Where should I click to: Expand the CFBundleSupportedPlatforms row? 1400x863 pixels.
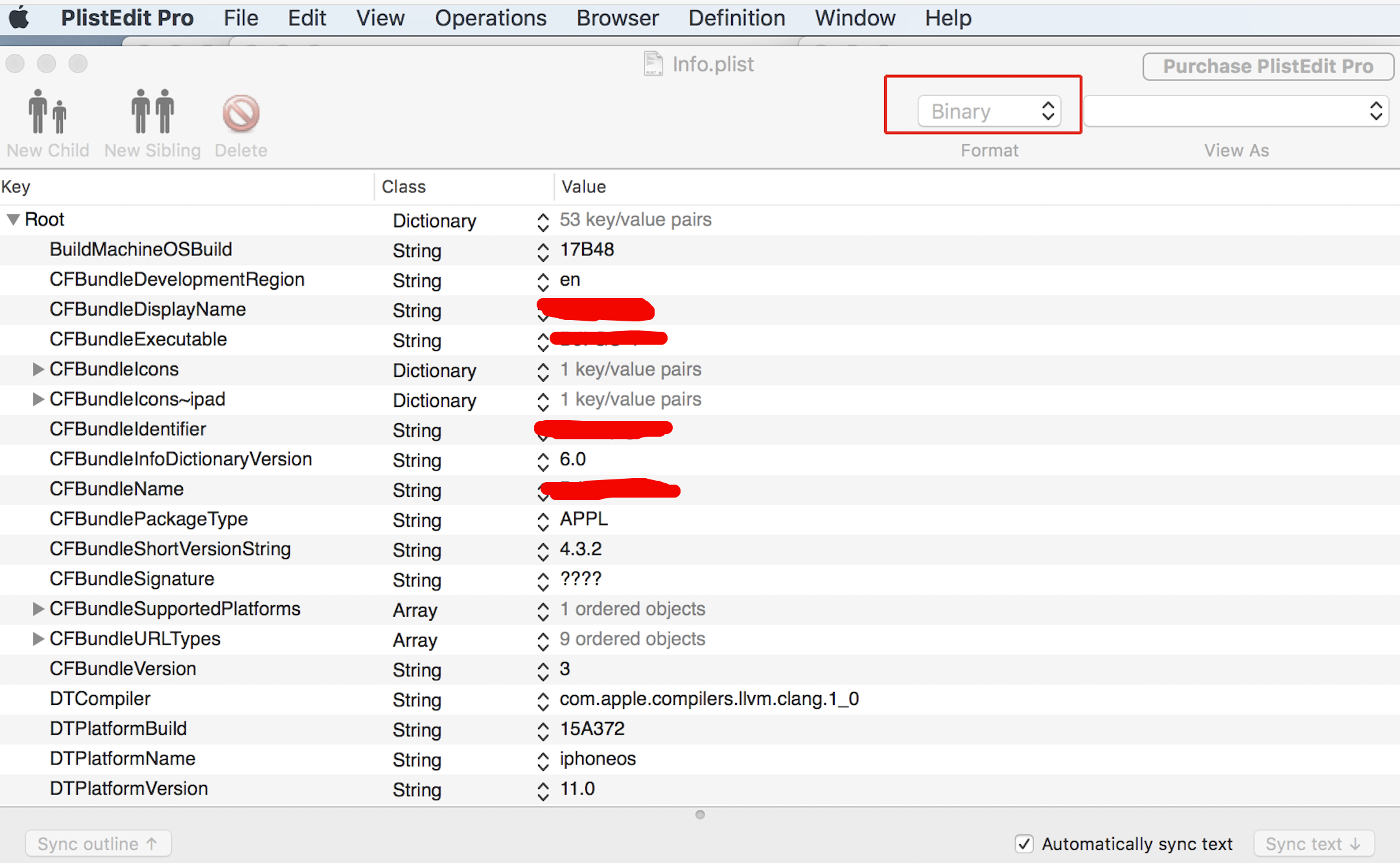38,609
